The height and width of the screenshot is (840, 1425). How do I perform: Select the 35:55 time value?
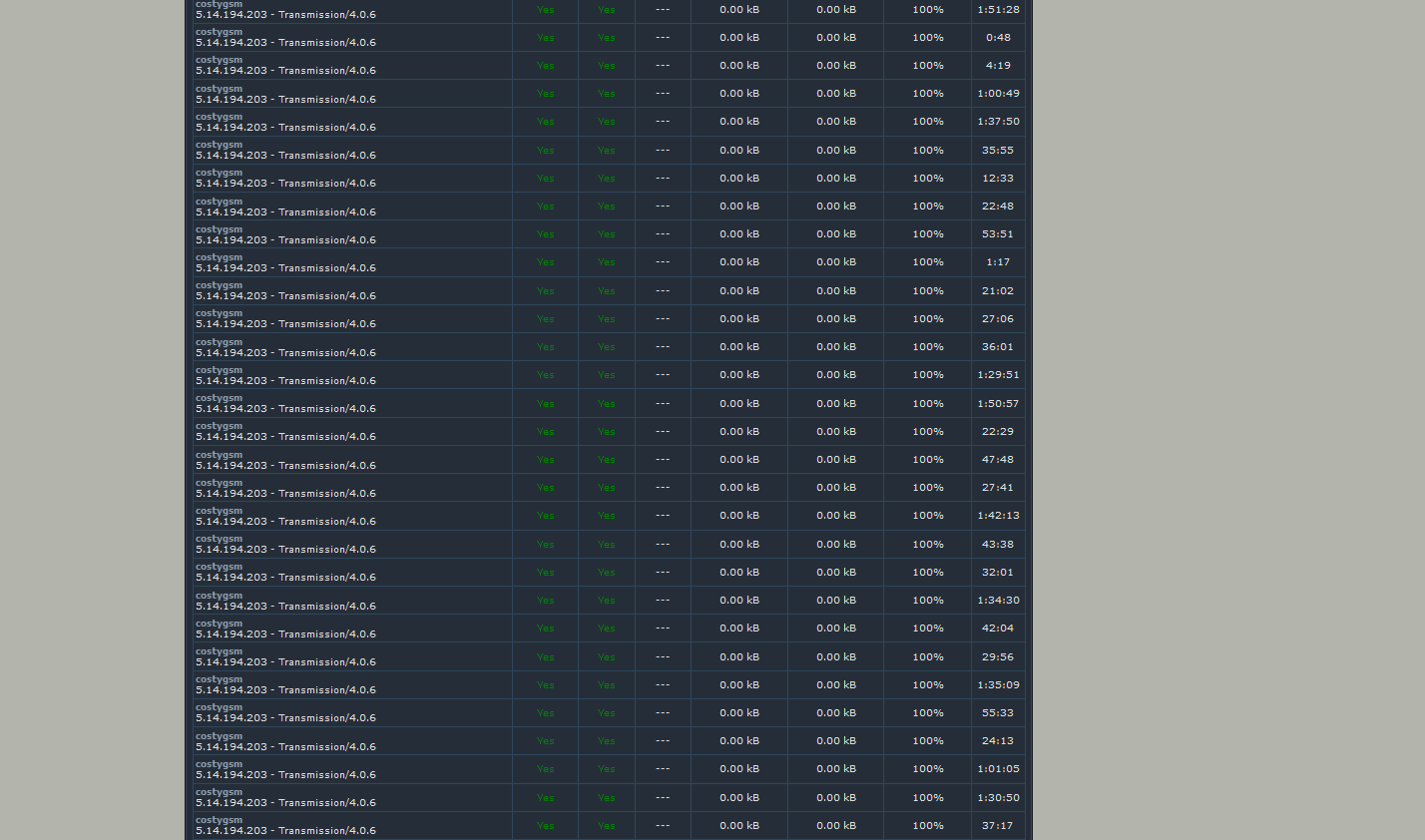point(998,151)
